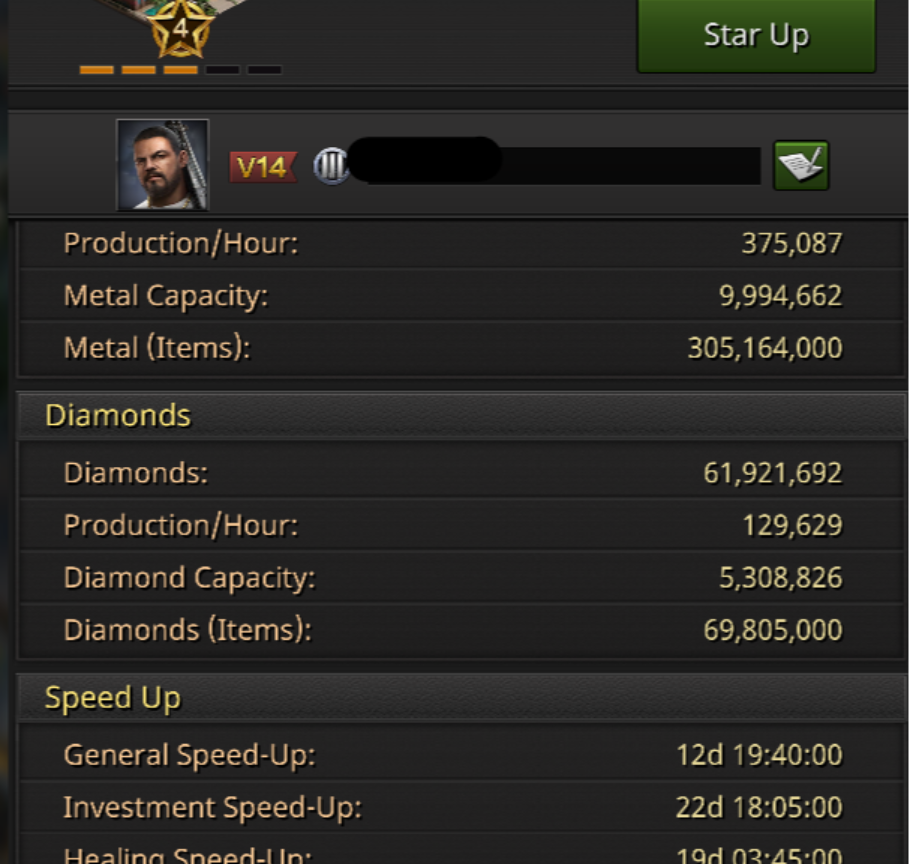910x864 pixels.
Task: Click the Diamond Capacity row
Action: click(453, 578)
